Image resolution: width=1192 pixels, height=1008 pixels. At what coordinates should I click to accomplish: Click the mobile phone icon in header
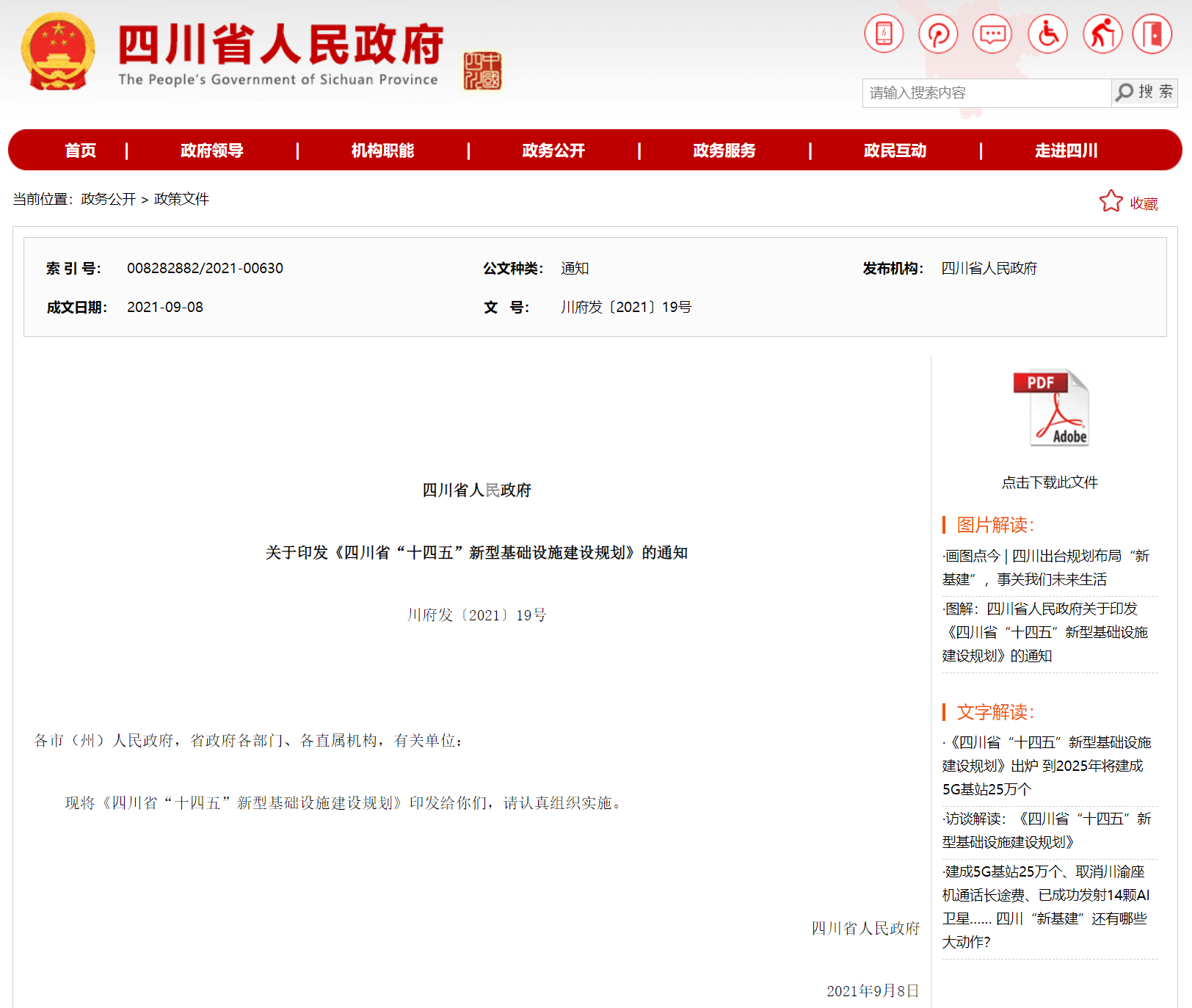point(884,34)
